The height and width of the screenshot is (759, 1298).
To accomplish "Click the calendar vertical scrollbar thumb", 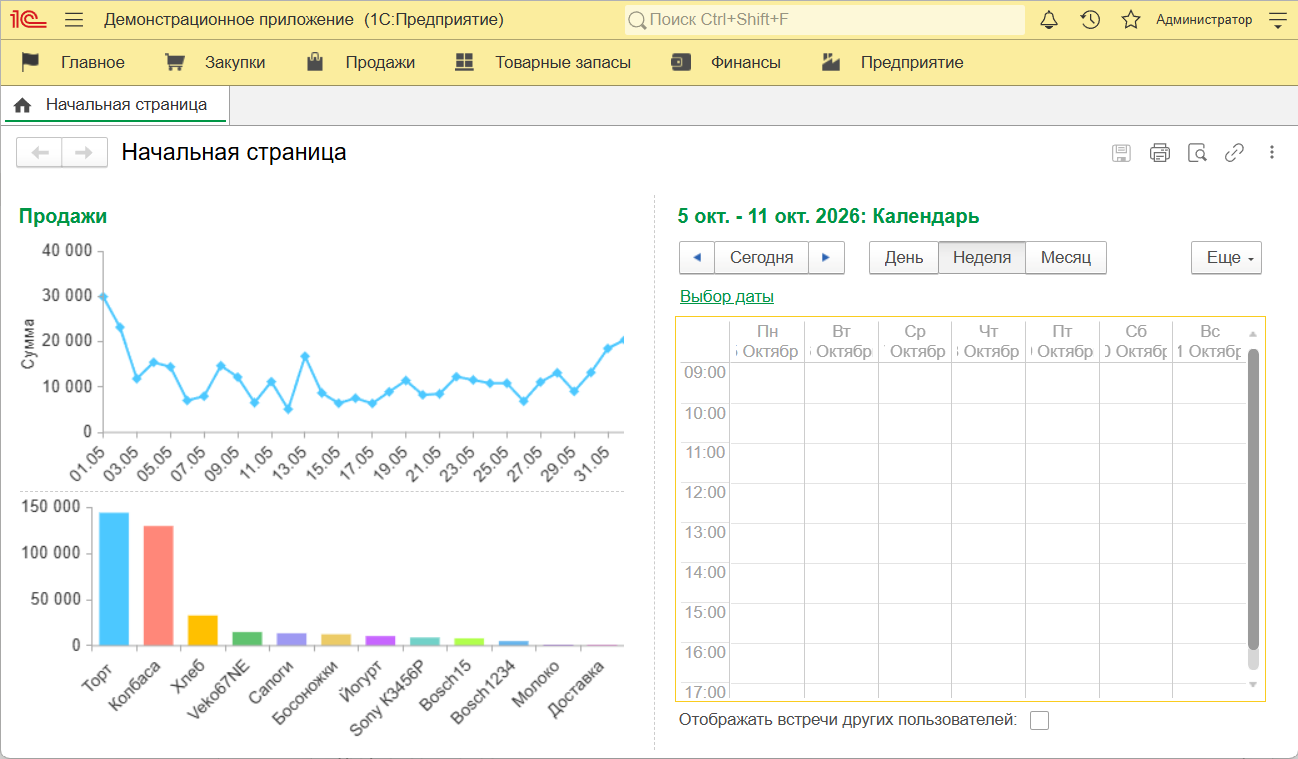I will 1253,500.
